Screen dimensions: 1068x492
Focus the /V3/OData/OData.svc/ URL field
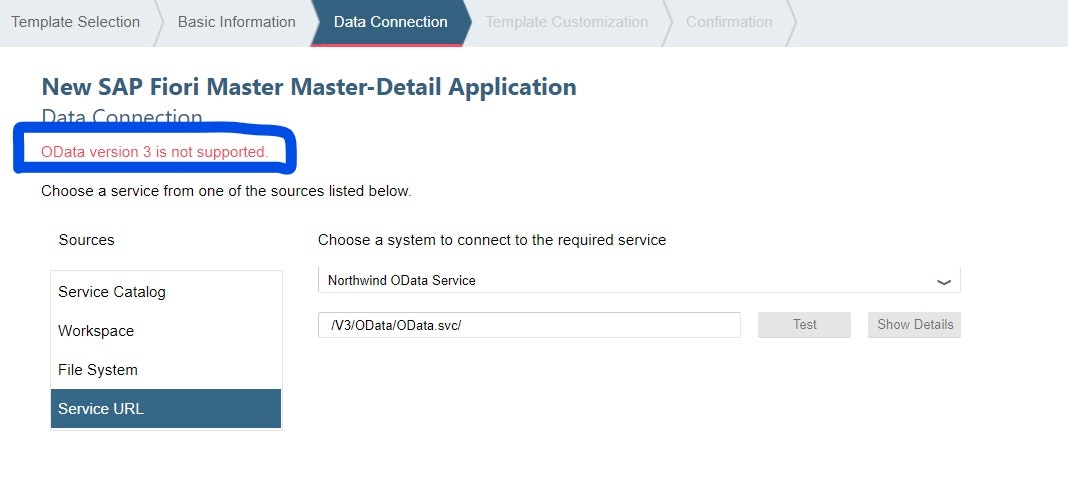click(x=529, y=325)
